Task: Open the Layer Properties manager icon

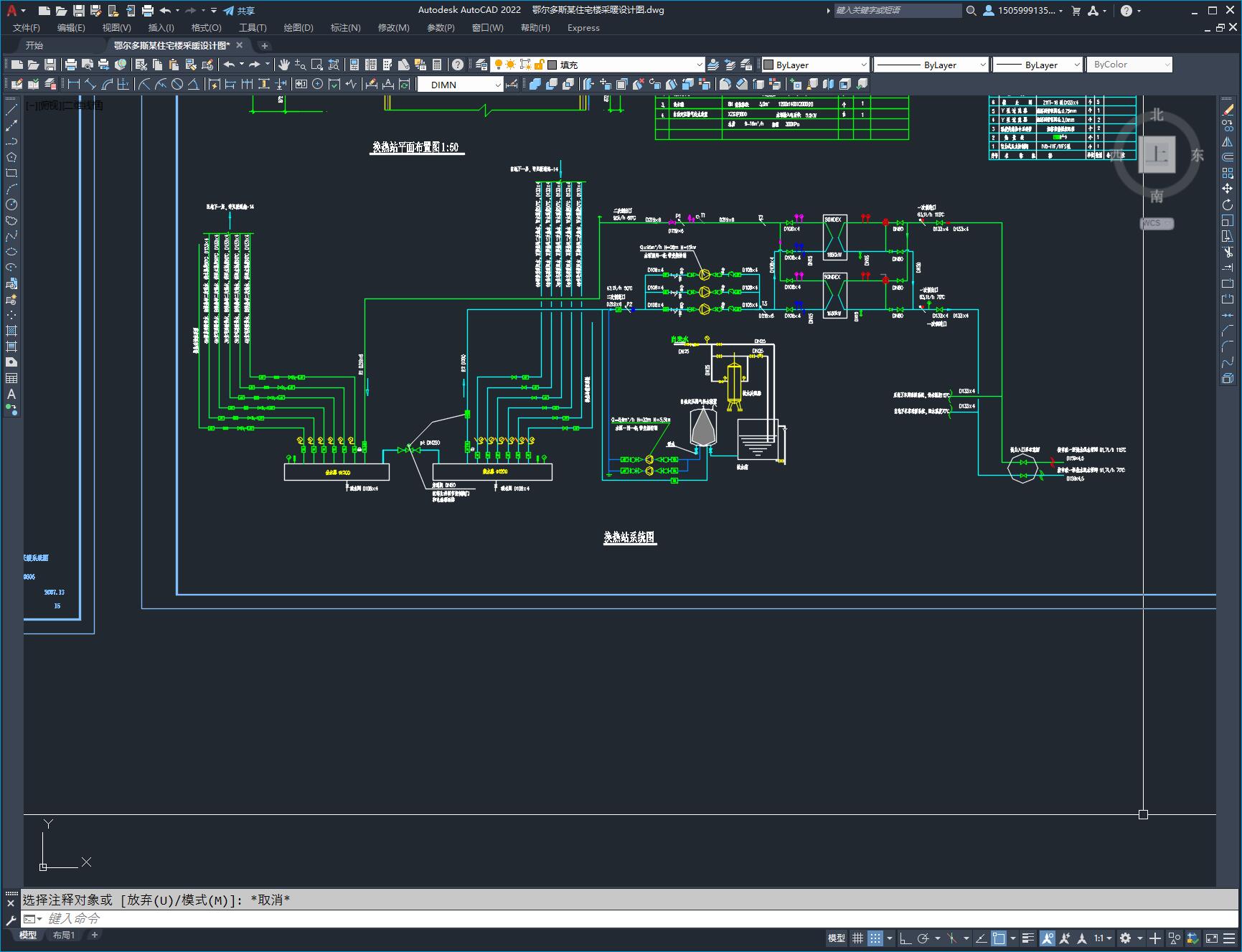Action: coord(481,65)
